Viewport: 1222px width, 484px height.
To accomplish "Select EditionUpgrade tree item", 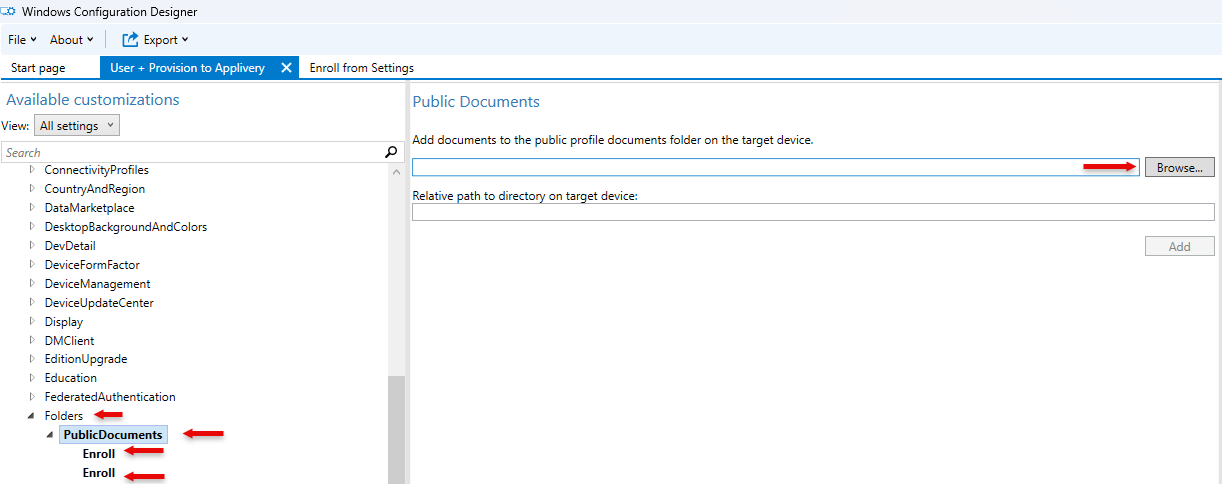I will click(86, 359).
